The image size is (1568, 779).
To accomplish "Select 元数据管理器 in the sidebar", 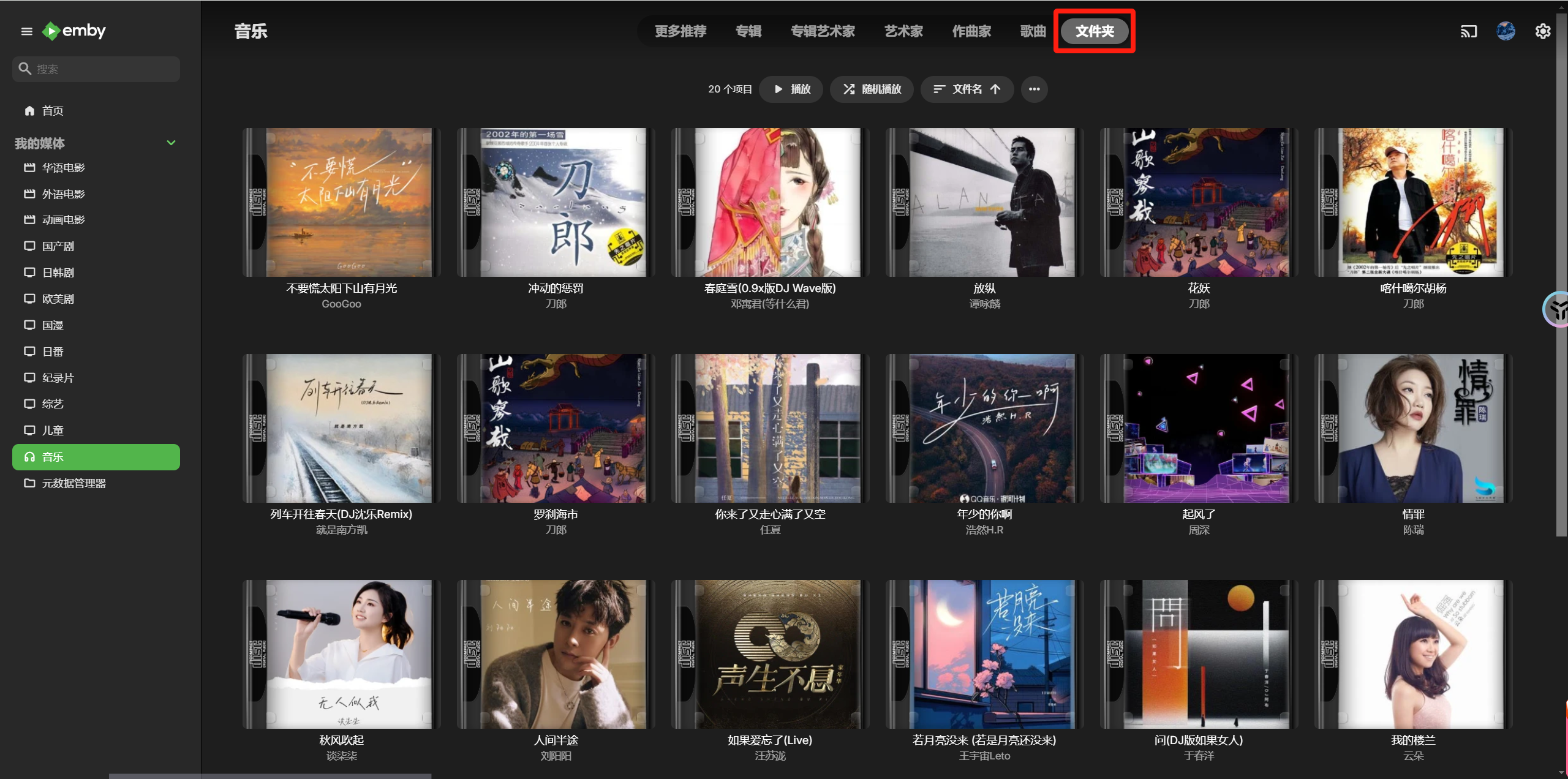I will [73, 483].
